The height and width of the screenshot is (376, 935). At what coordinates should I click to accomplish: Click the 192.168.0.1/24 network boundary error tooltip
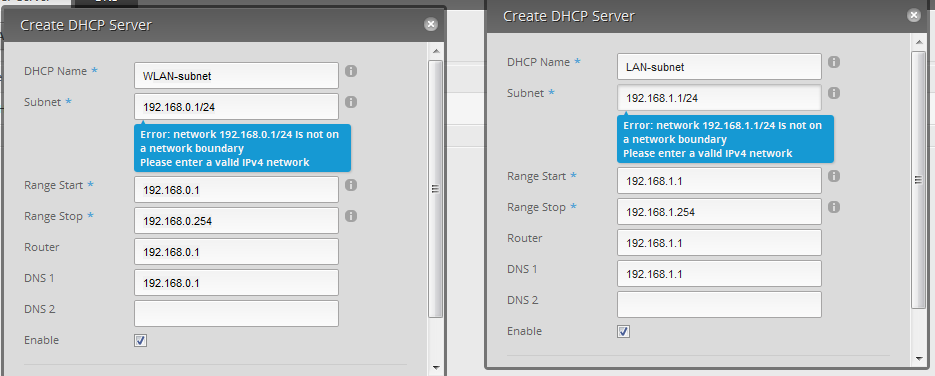243,148
